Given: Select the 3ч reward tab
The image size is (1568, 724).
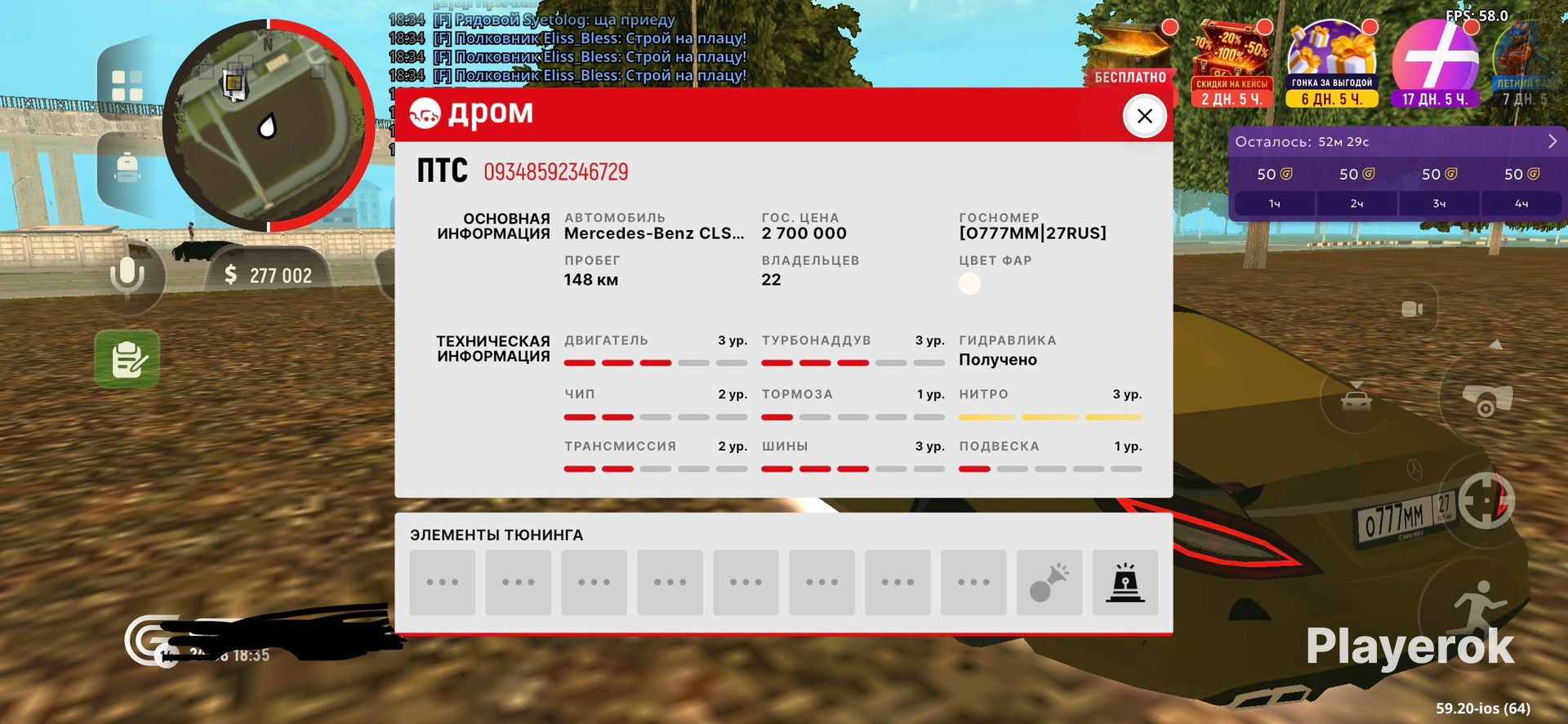Looking at the screenshot, I should (1439, 204).
